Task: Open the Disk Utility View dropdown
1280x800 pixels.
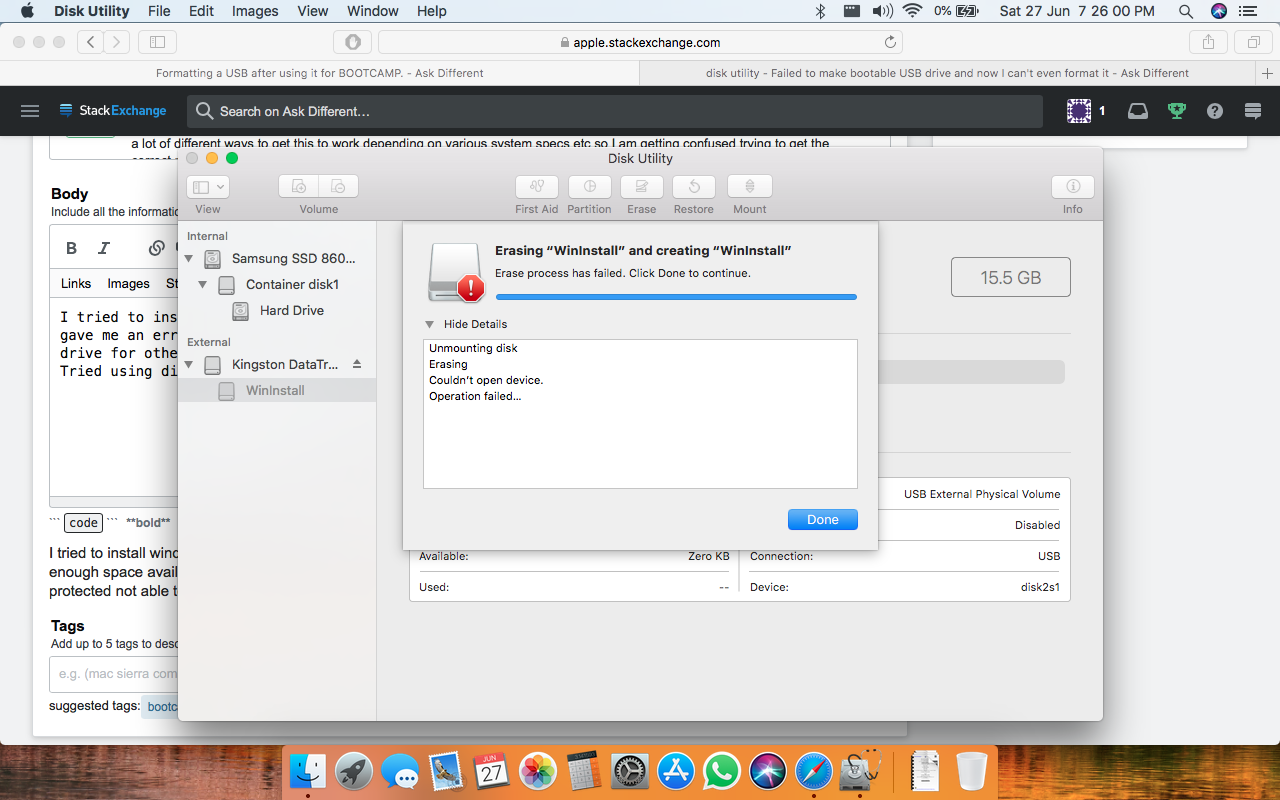Action: [208, 186]
